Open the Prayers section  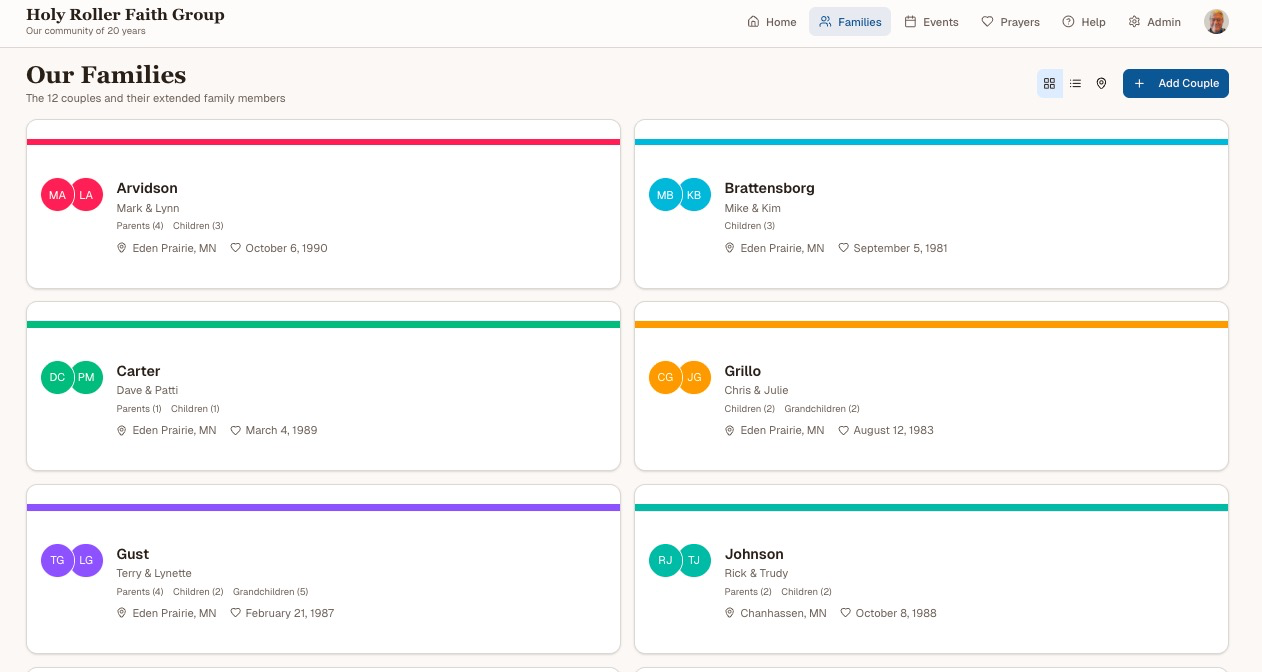[1010, 22]
